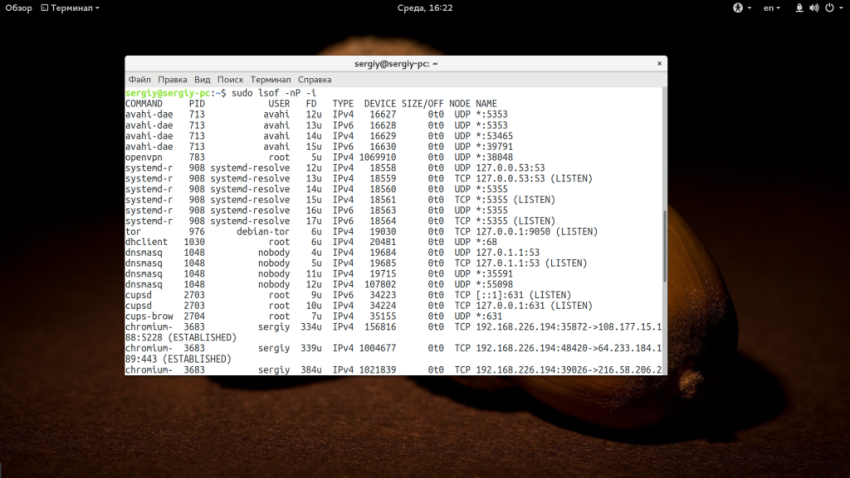Open the Терминал menu in the window menubar
This screenshot has height=478, width=850.
(x=270, y=79)
